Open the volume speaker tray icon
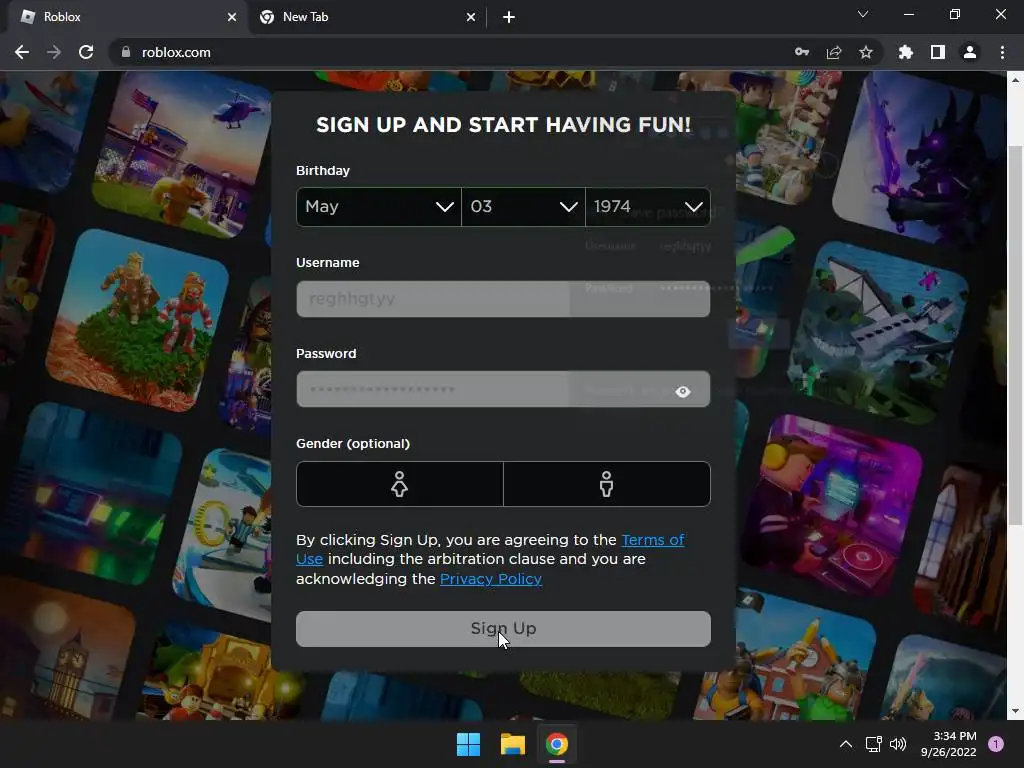The width and height of the screenshot is (1024, 768). point(898,744)
